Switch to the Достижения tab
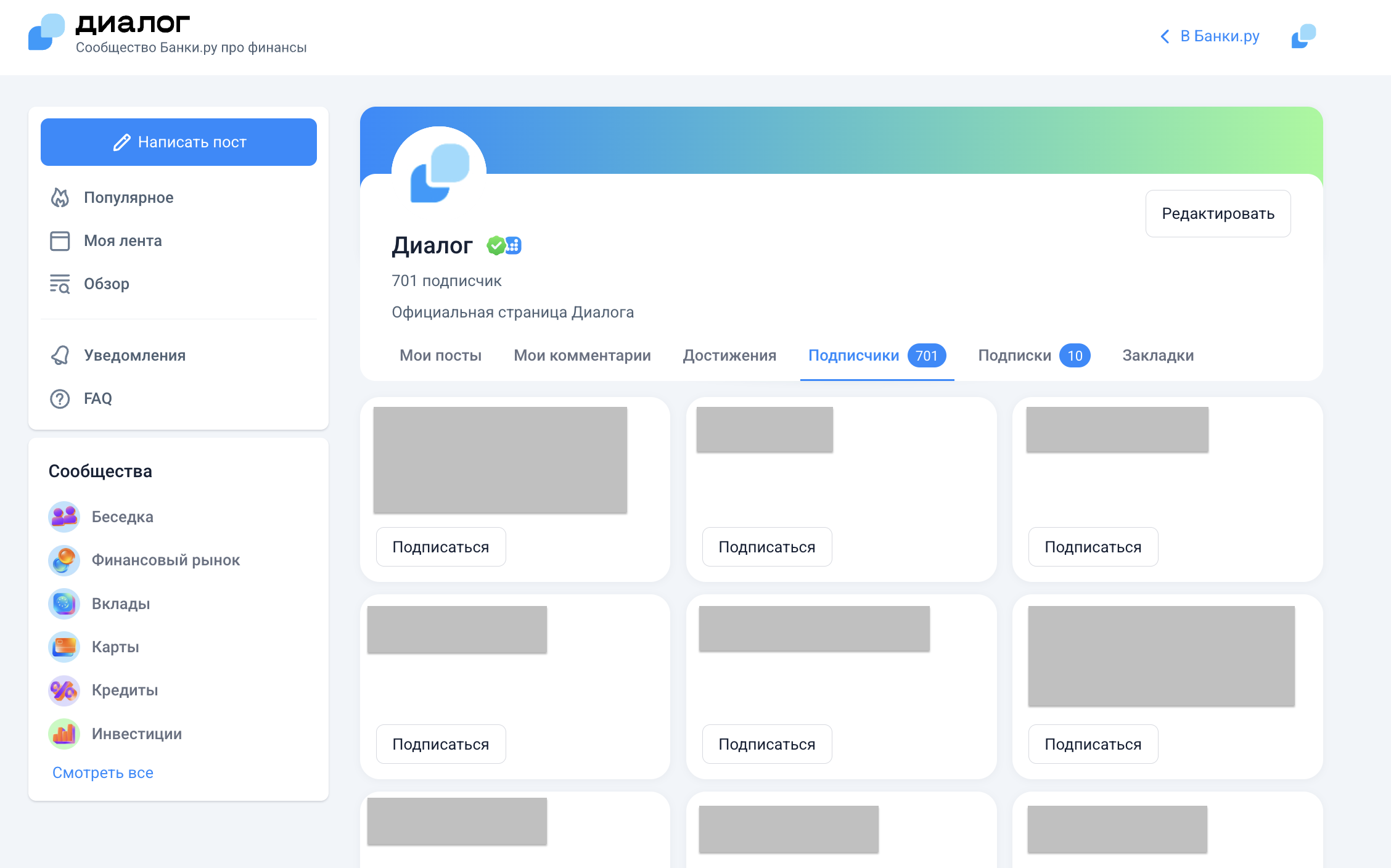 729,356
